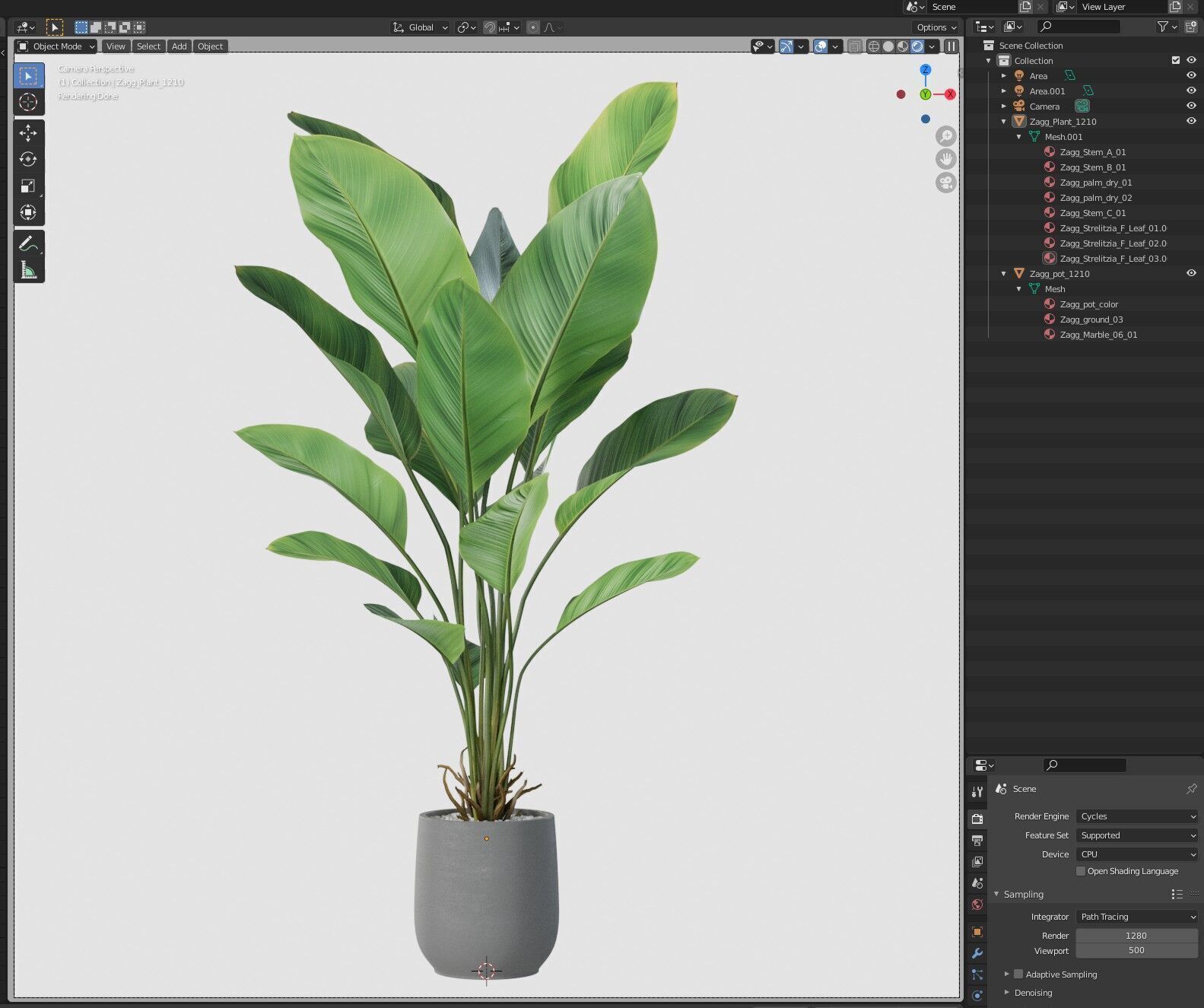Choose the Rotate tool

click(x=28, y=159)
